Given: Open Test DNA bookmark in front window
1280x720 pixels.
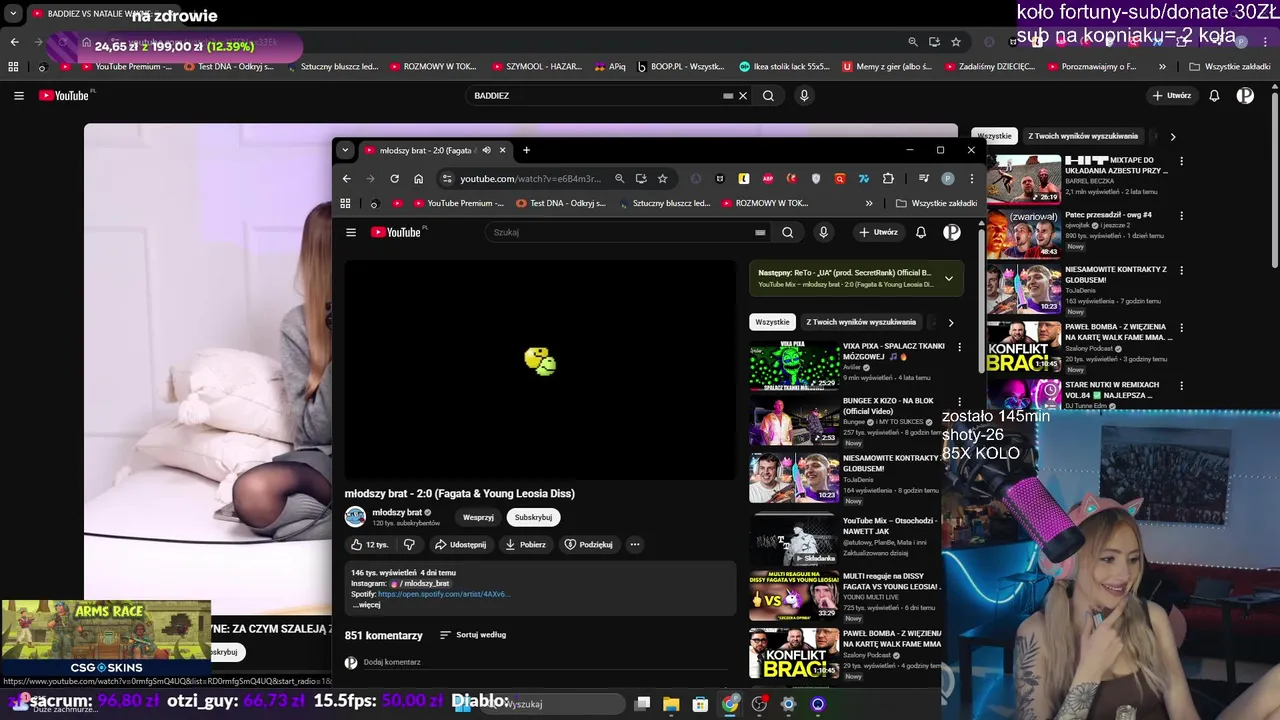Looking at the screenshot, I should (561, 203).
